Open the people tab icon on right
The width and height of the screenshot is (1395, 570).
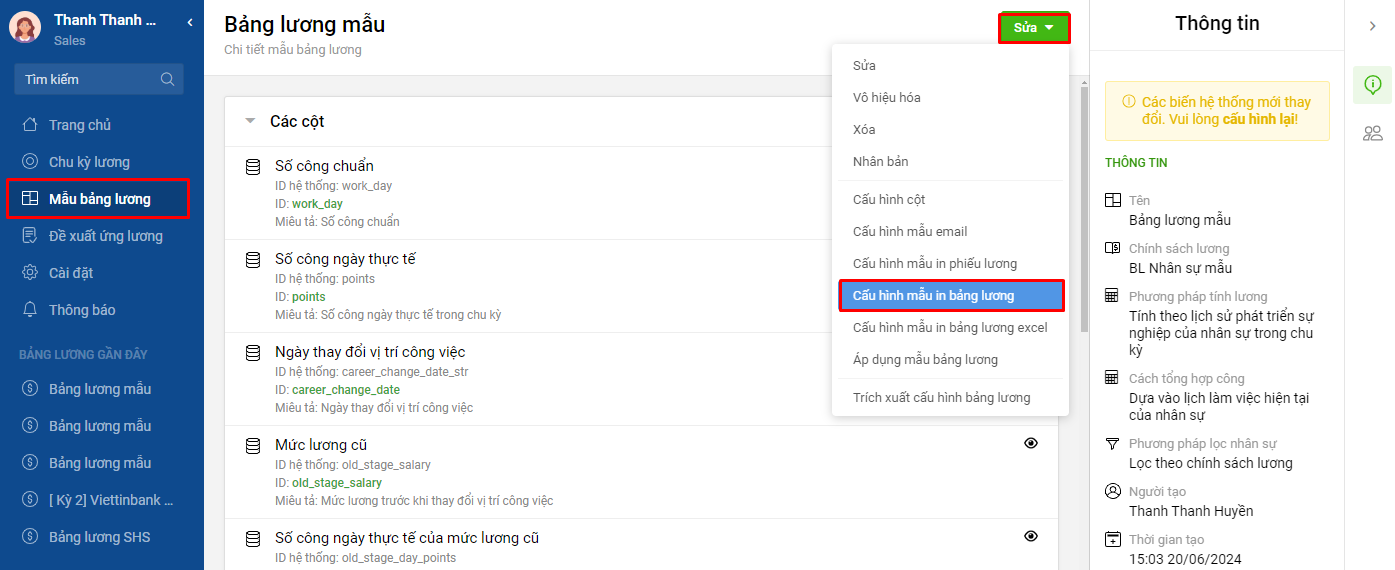[1373, 133]
